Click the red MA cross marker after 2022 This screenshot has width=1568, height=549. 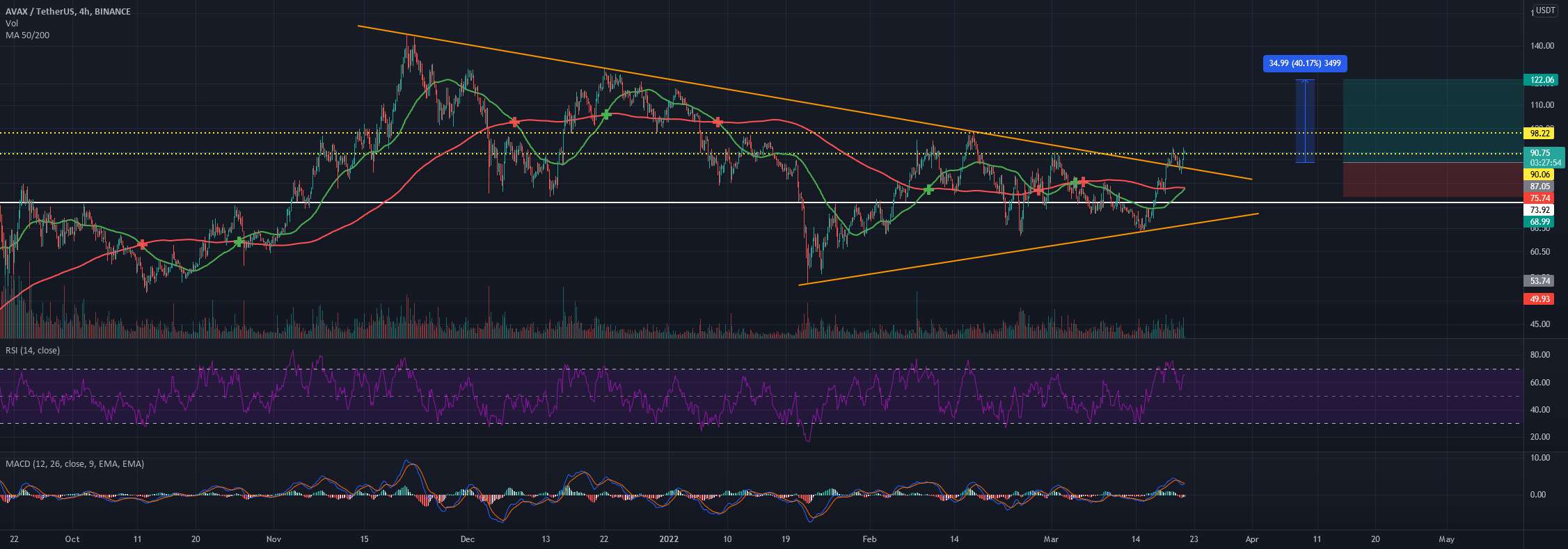coord(718,122)
